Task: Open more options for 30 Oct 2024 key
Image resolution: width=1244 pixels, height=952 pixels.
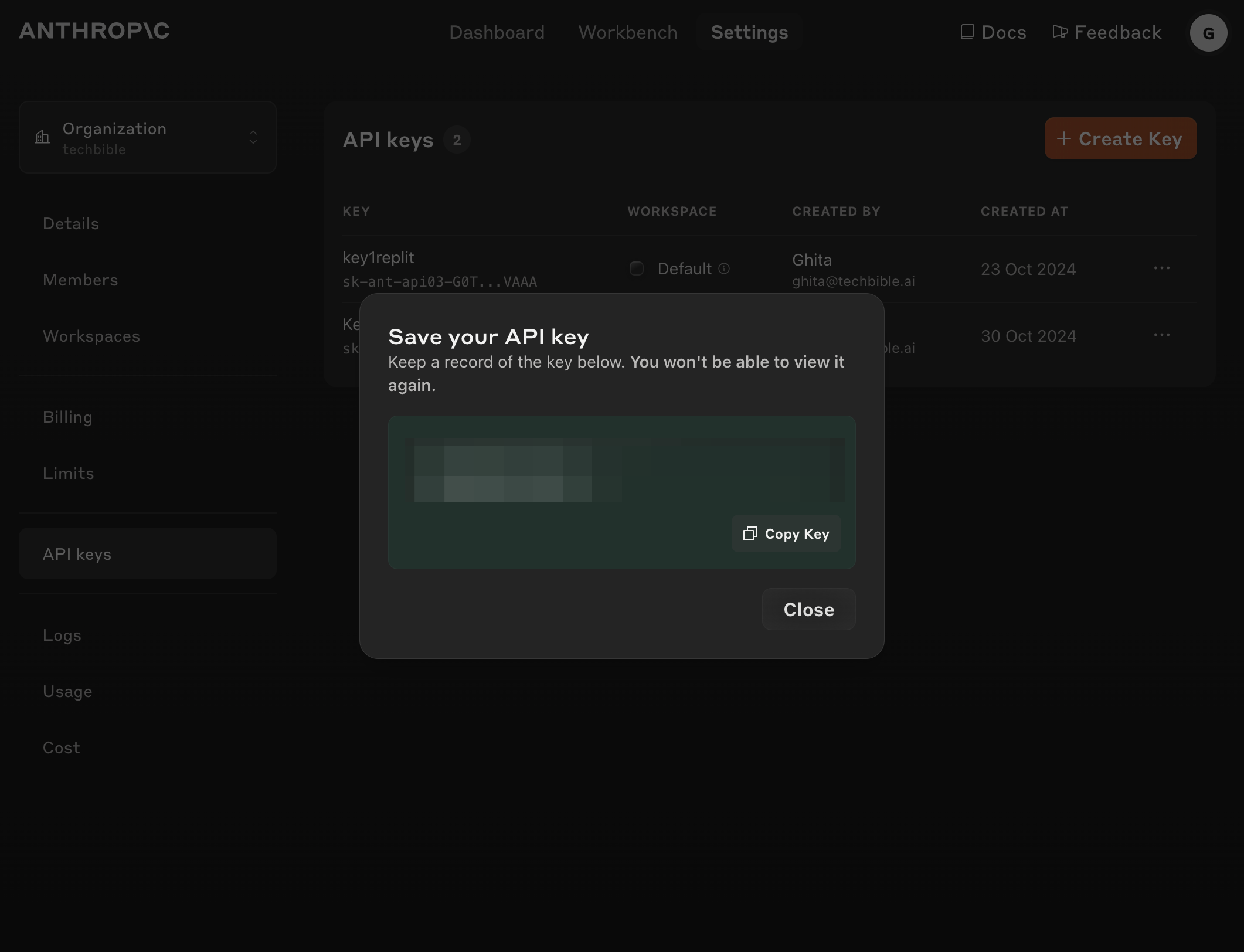Action: 1161,335
